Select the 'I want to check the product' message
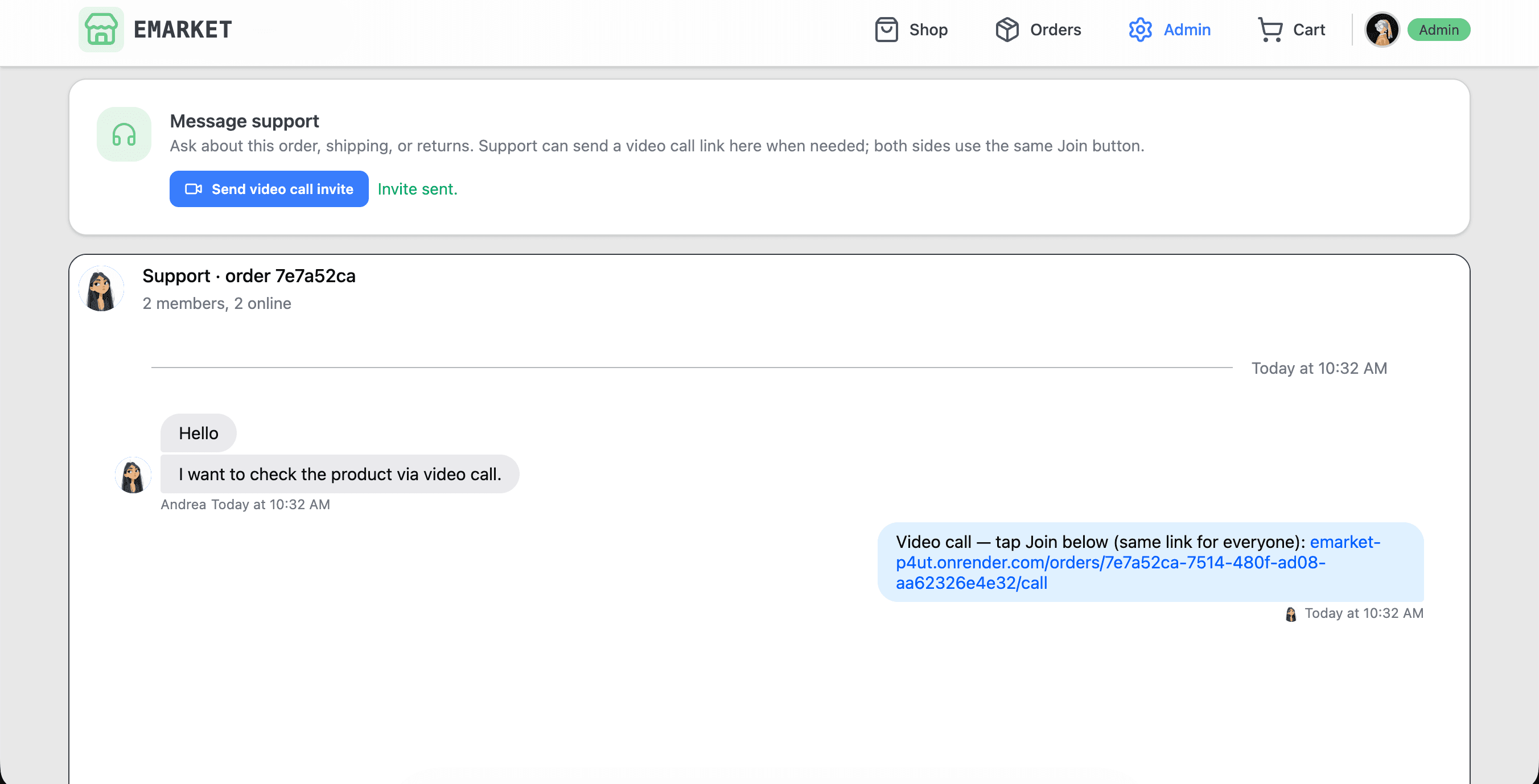Screen dimensions: 1539x784 tap(340, 474)
